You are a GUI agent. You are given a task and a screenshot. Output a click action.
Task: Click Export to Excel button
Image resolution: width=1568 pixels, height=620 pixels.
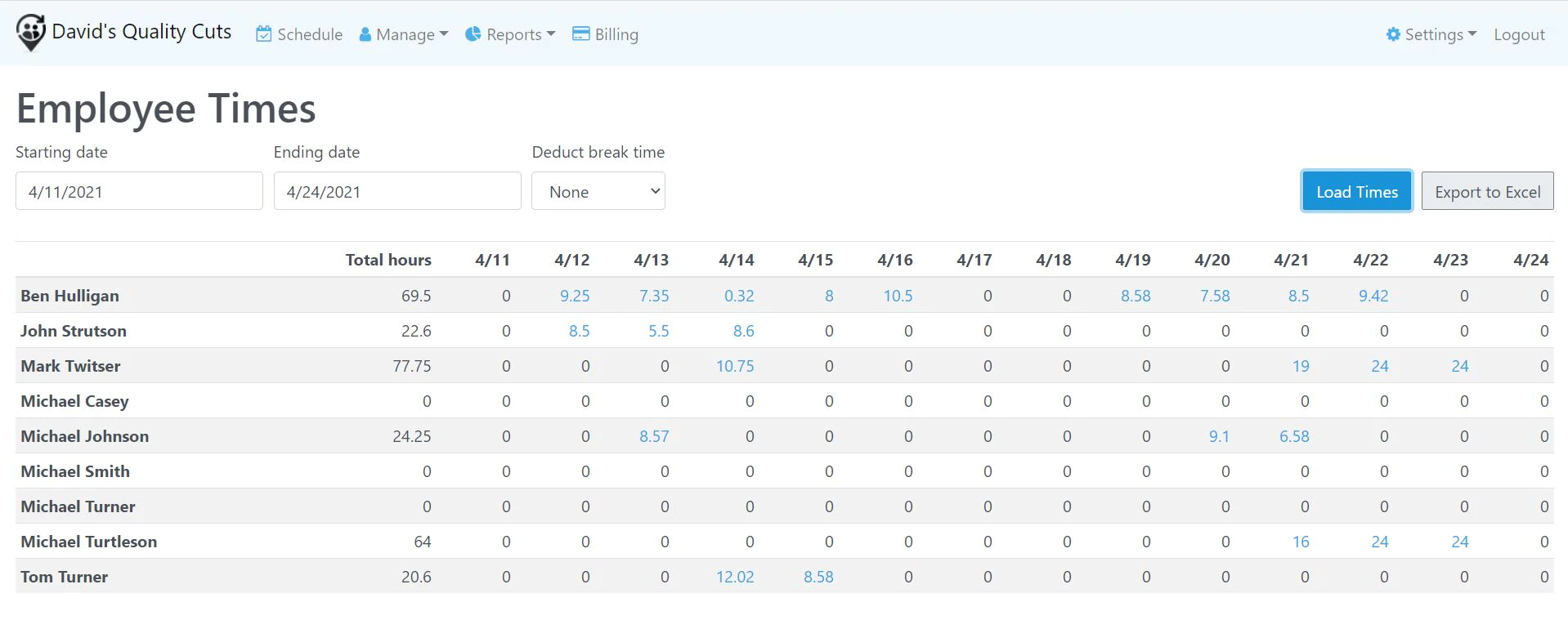pos(1487,191)
